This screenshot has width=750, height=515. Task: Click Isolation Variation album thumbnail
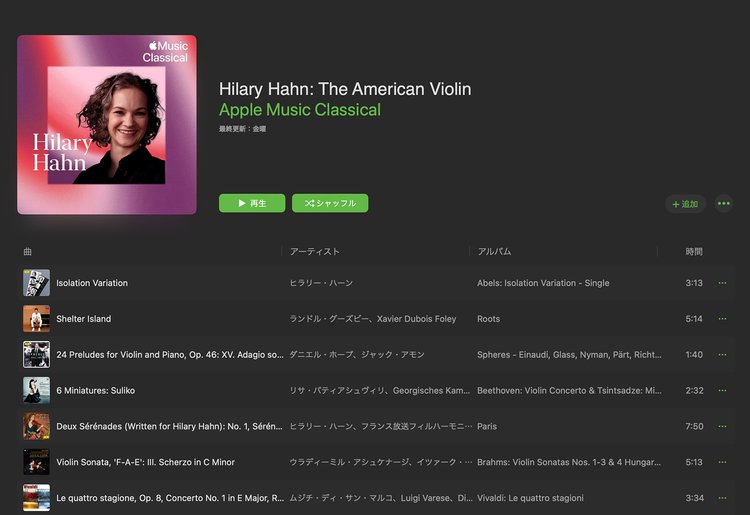pyautogui.click(x=36, y=283)
